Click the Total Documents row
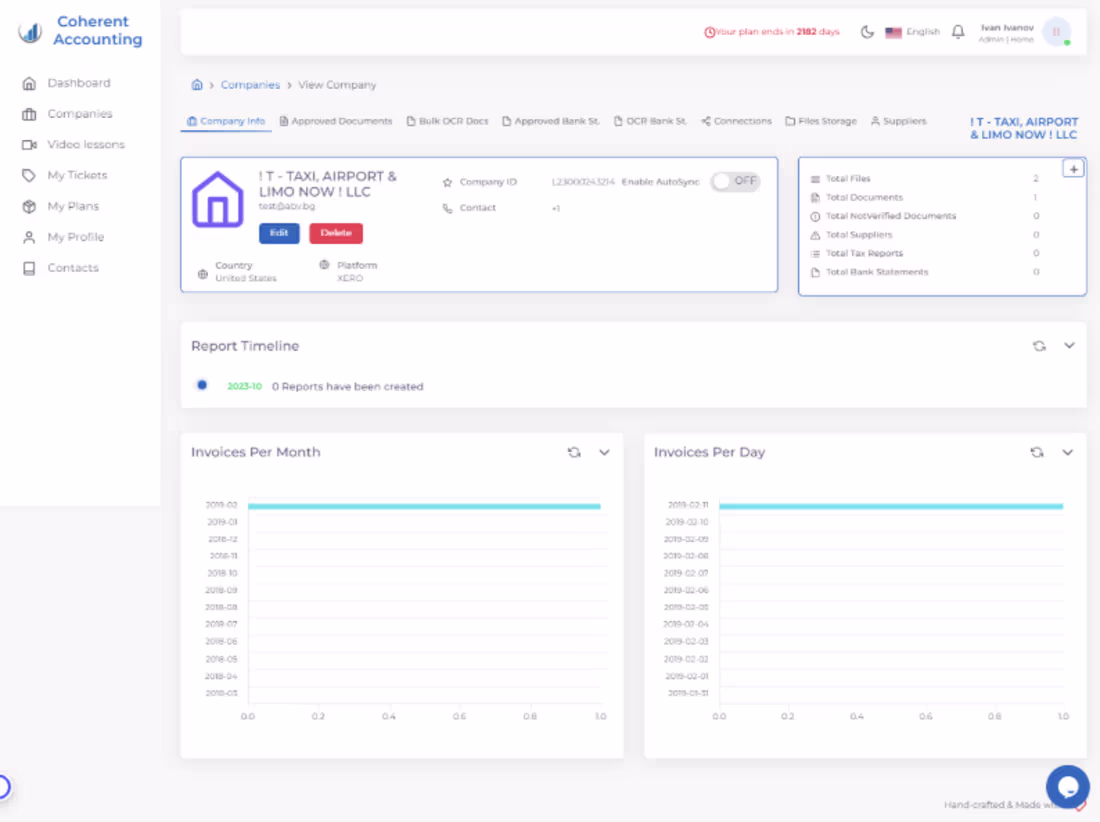This screenshot has width=1100, height=822. [925, 198]
